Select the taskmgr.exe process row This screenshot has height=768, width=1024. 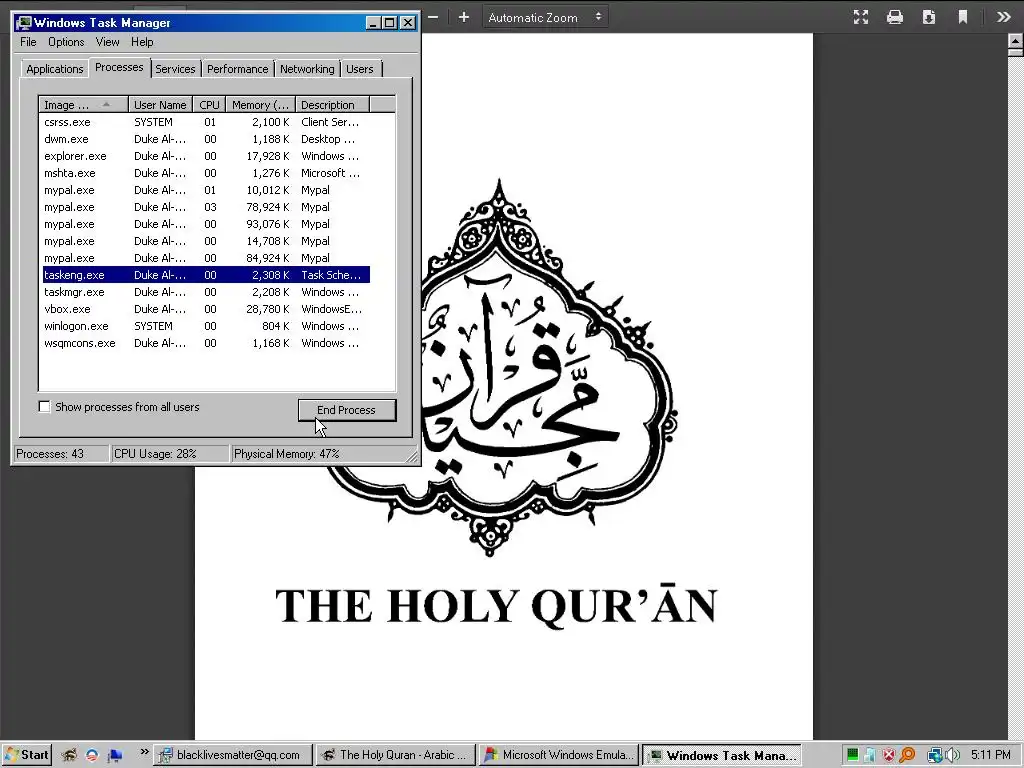tap(206, 292)
